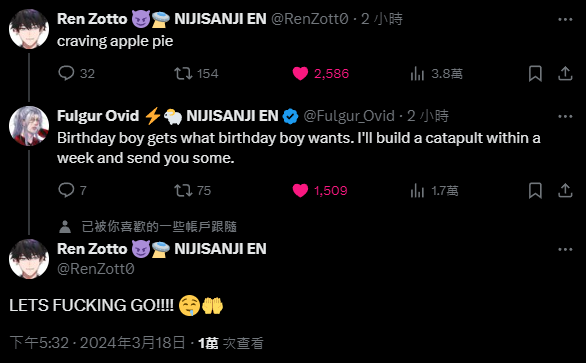Click reply icon on "craving apple pie" tweet
This screenshot has height=363, width=586.
[x=66, y=73]
